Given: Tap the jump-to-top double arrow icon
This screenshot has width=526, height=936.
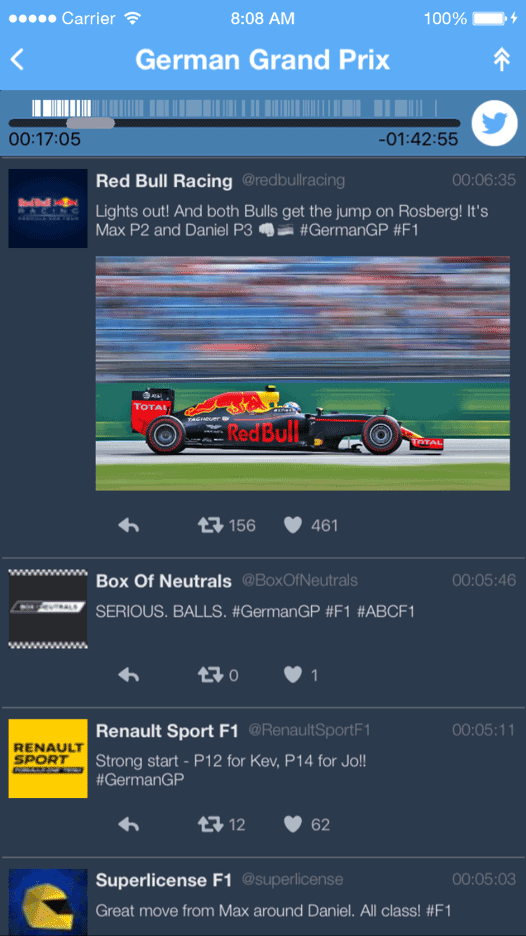Looking at the screenshot, I should pos(502,60).
